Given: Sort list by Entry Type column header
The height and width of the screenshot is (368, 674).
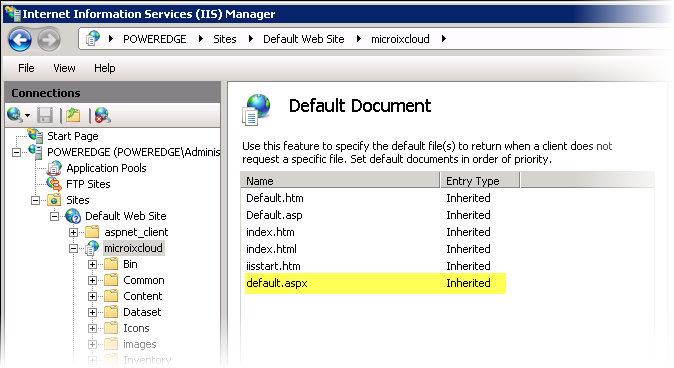Looking at the screenshot, I should click(480, 181).
